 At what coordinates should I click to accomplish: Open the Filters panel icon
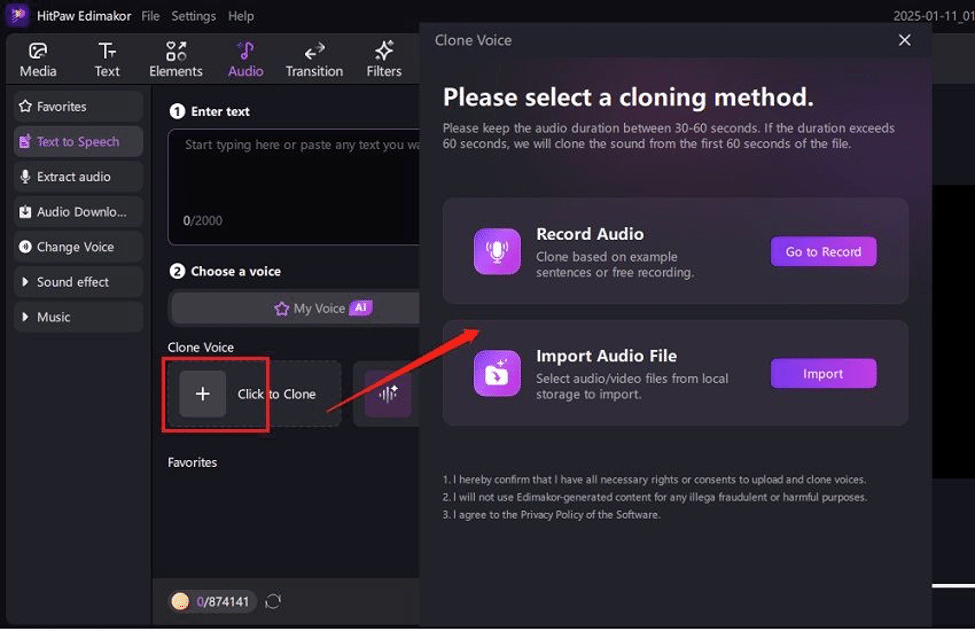(384, 50)
